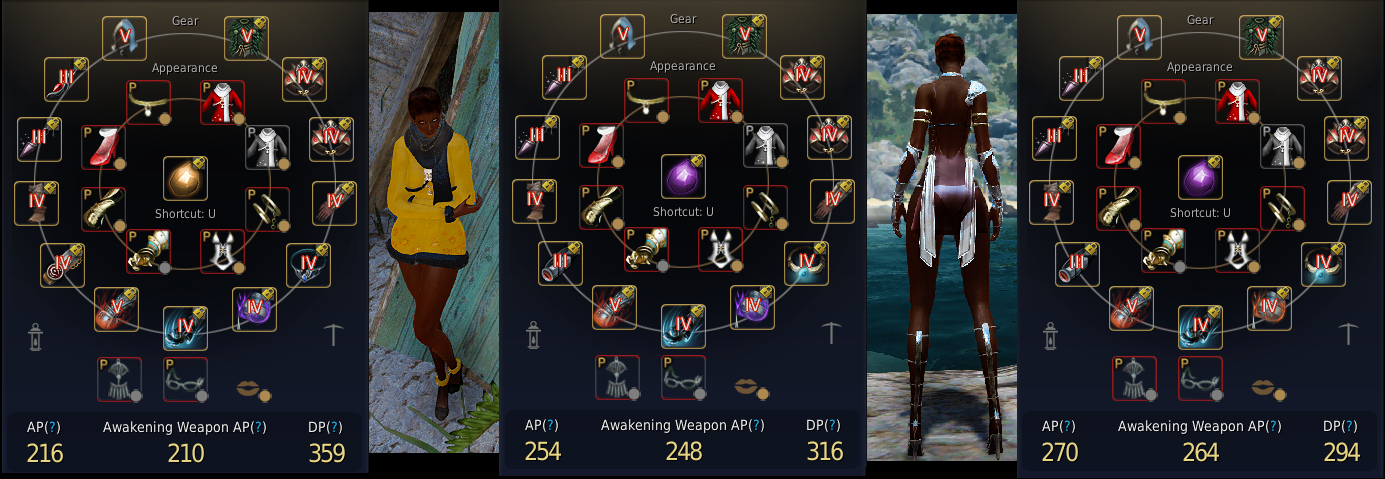Toggle the dot beside the red shoe in the 254 AP panel
This screenshot has height=479, width=1385.
(618, 163)
